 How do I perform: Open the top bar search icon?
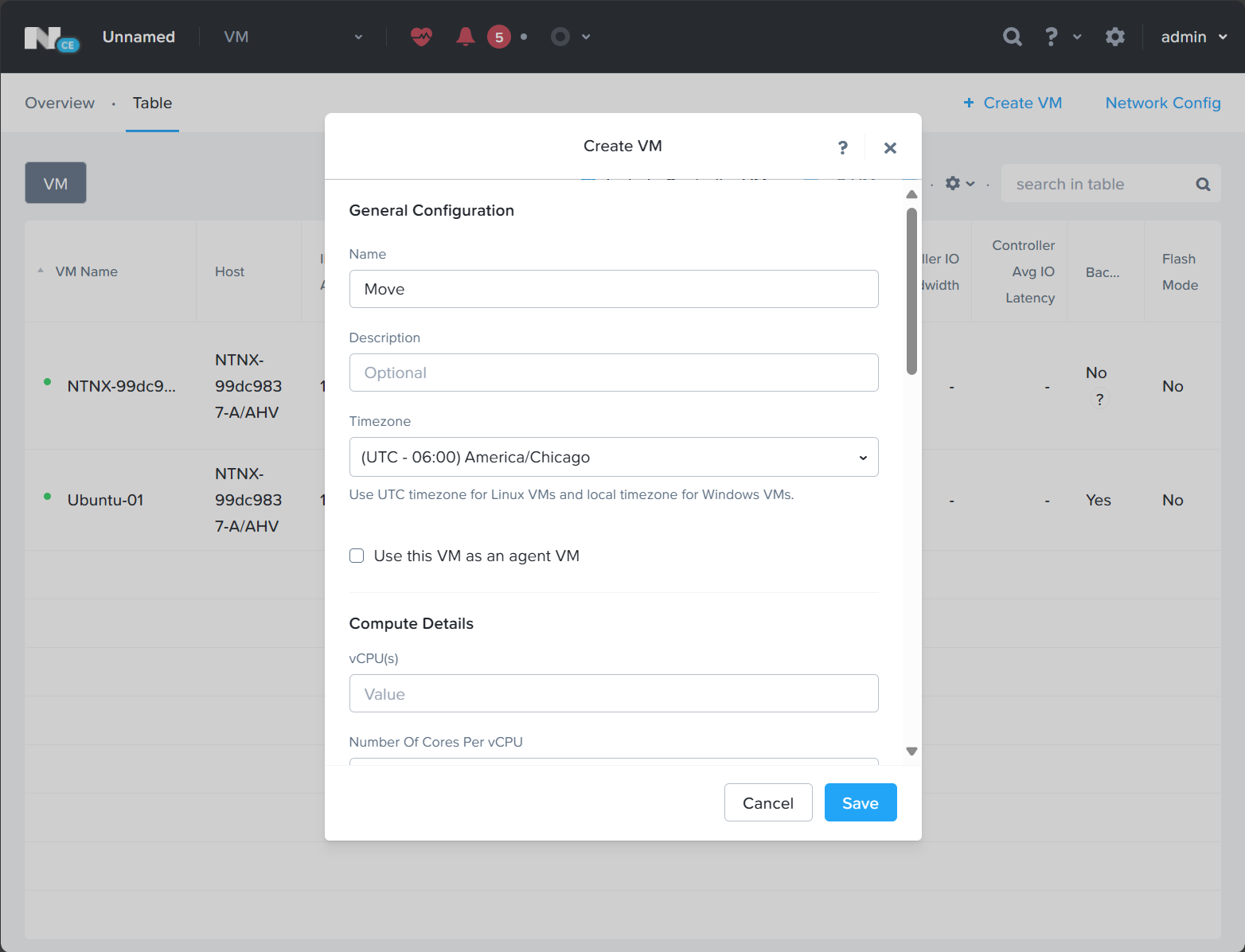pos(1012,37)
